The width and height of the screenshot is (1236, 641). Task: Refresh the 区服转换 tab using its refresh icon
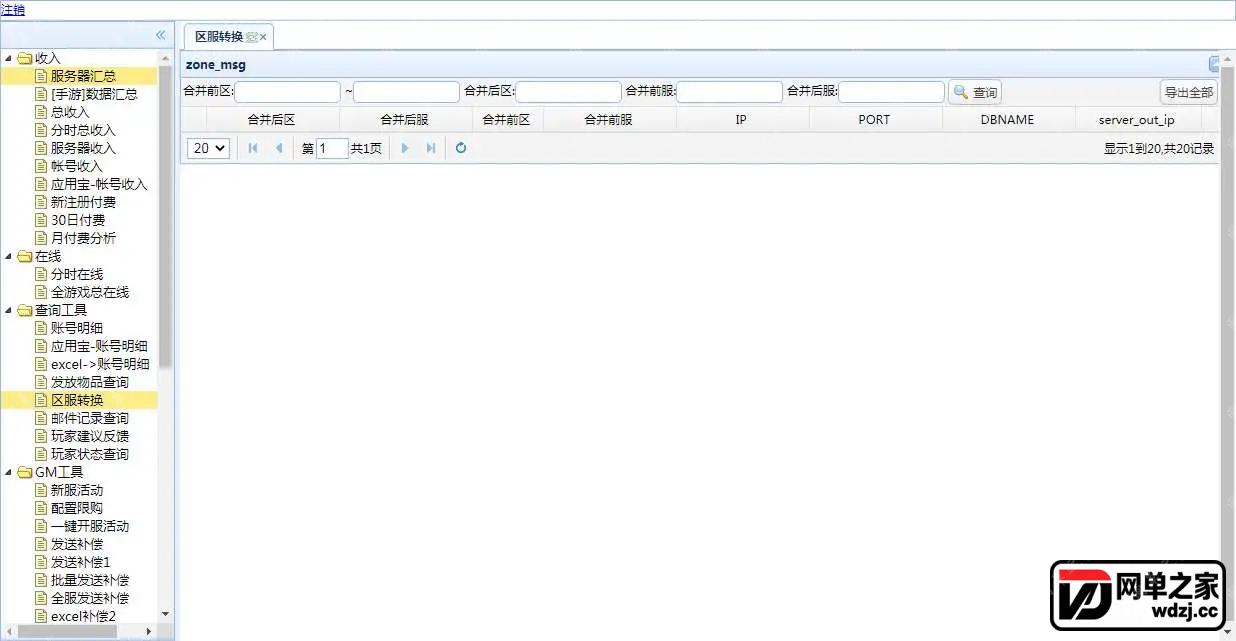pyautogui.click(x=252, y=37)
